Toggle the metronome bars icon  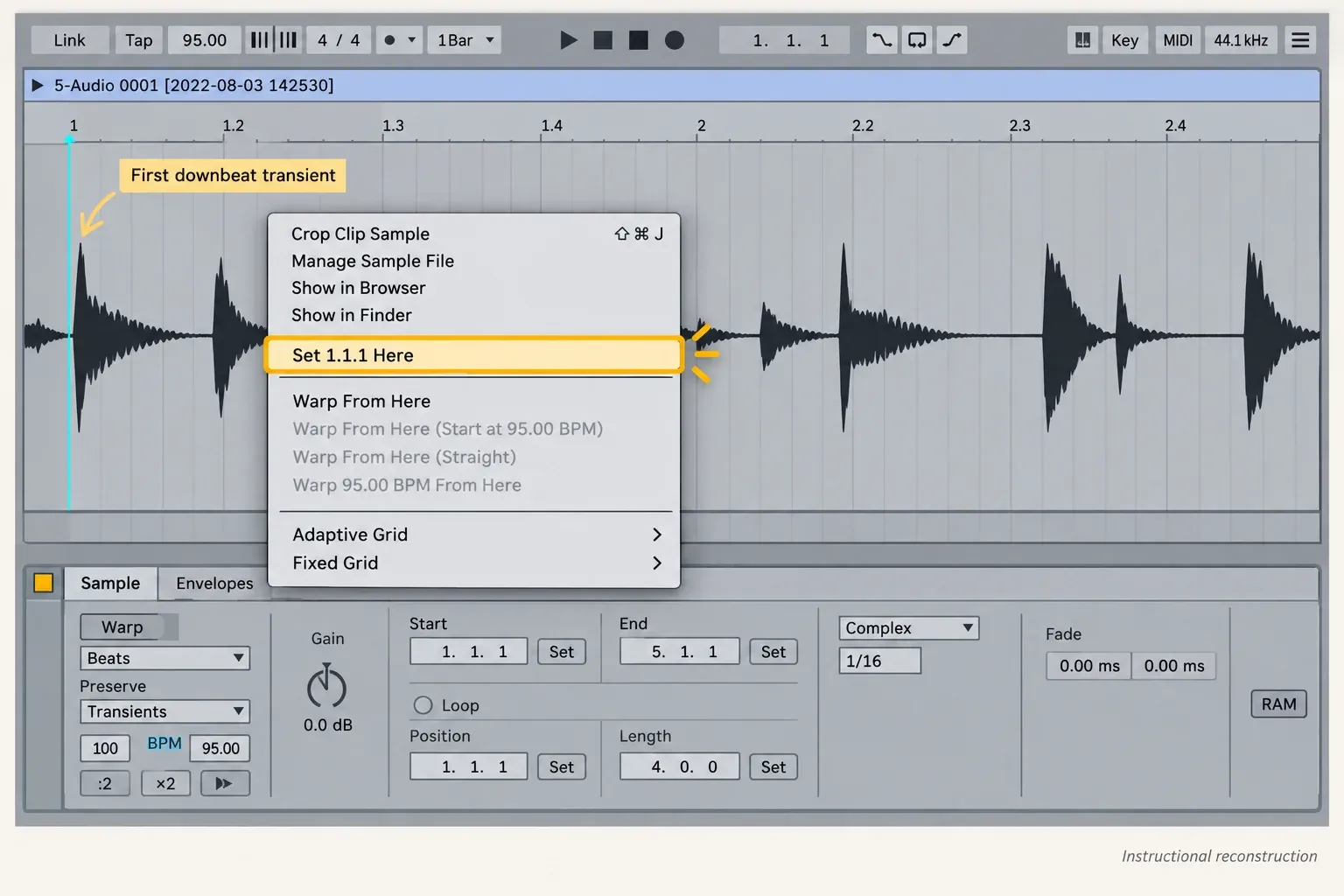274,40
